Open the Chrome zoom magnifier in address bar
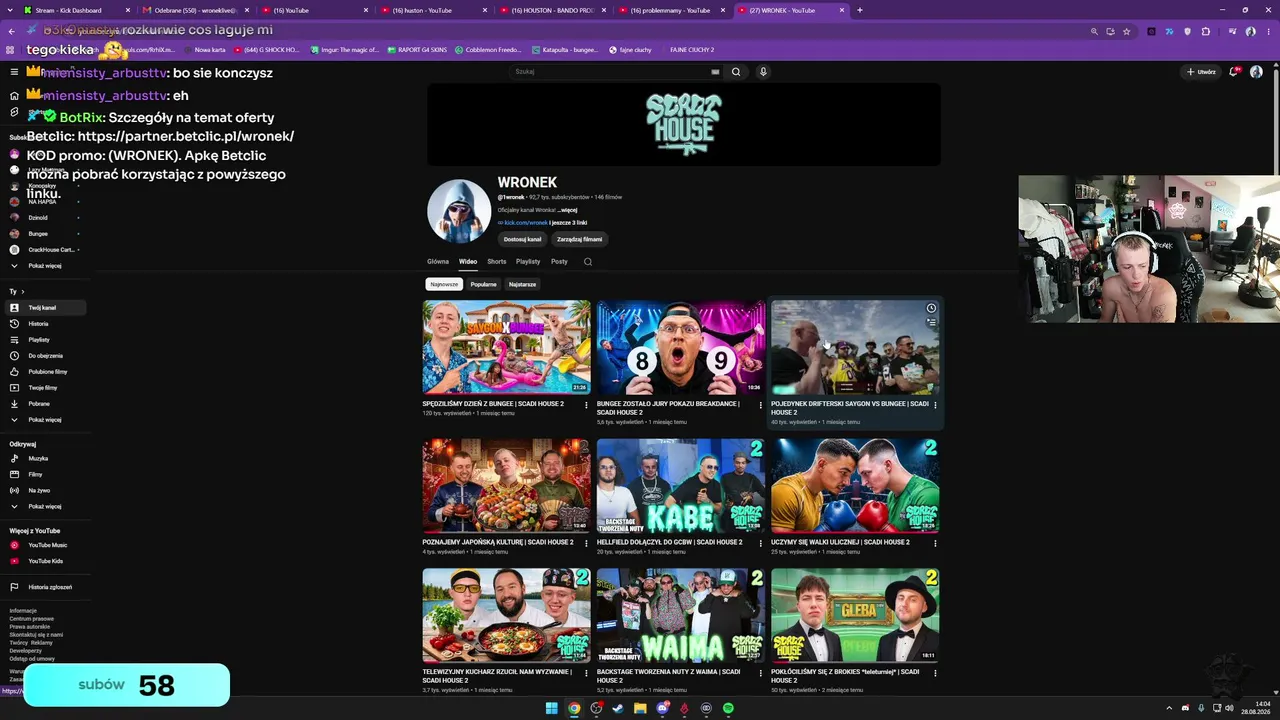The width and height of the screenshot is (1280, 720). (1093, 31)
